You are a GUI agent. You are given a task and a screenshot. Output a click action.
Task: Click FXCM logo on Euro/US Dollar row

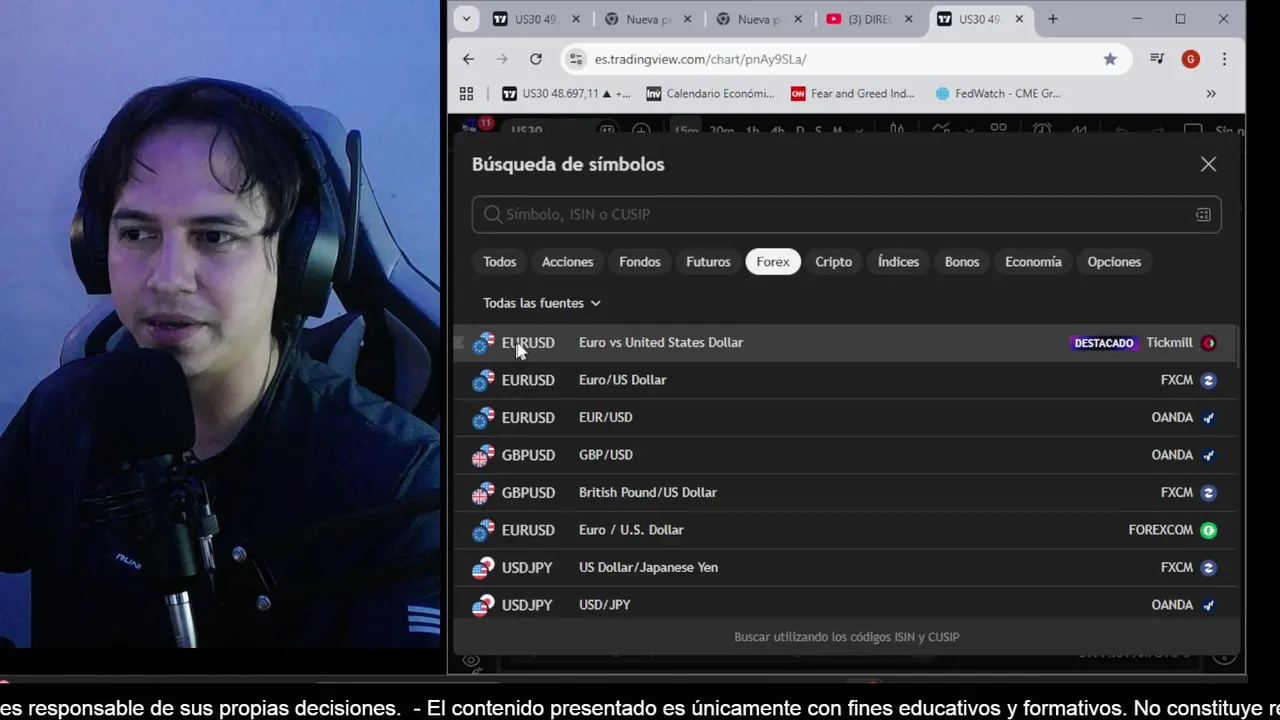1208,380
